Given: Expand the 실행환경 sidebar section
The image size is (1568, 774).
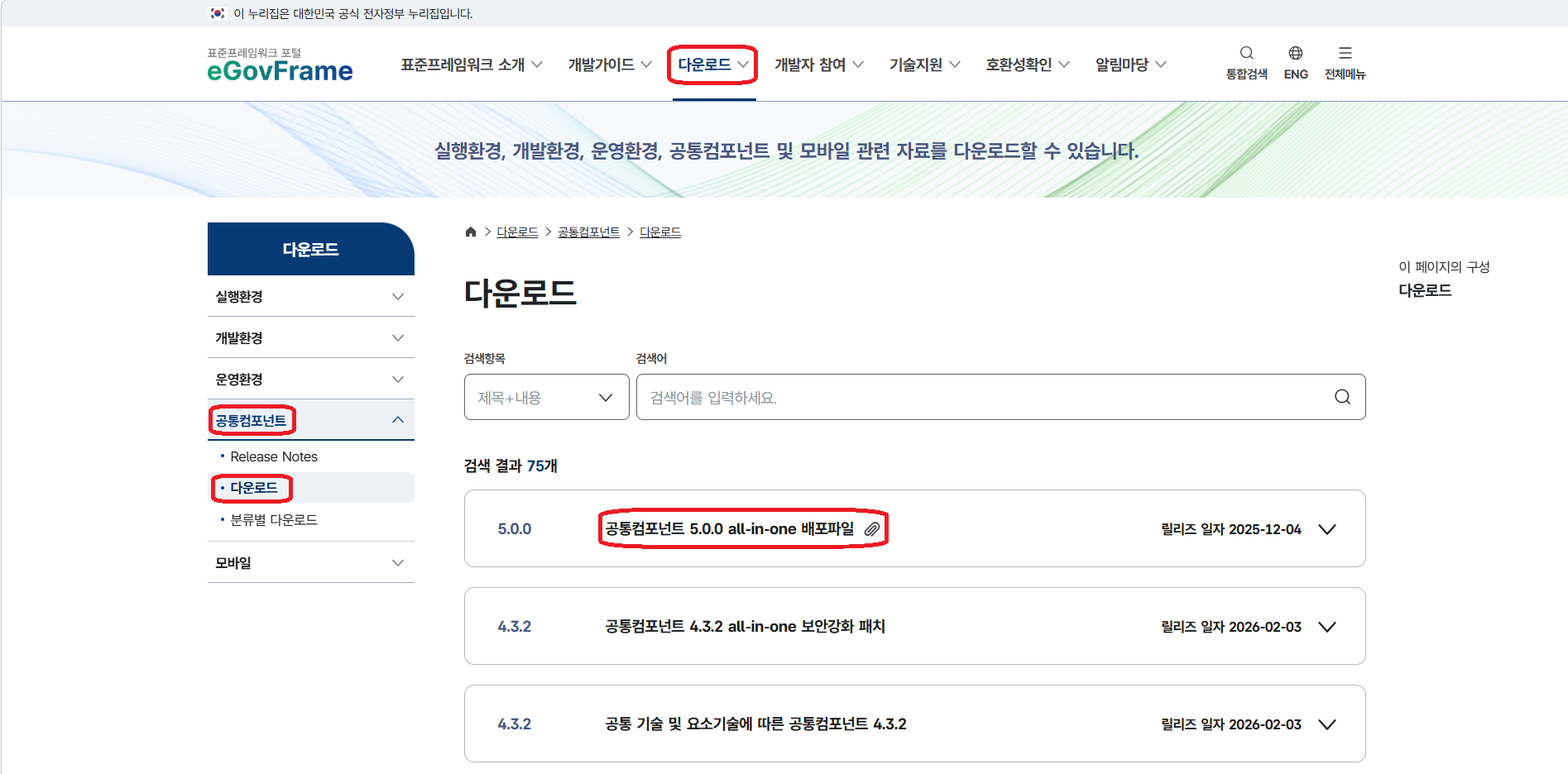Looking at the screenshot, I should pyautogui.click(x=397, y=297).
